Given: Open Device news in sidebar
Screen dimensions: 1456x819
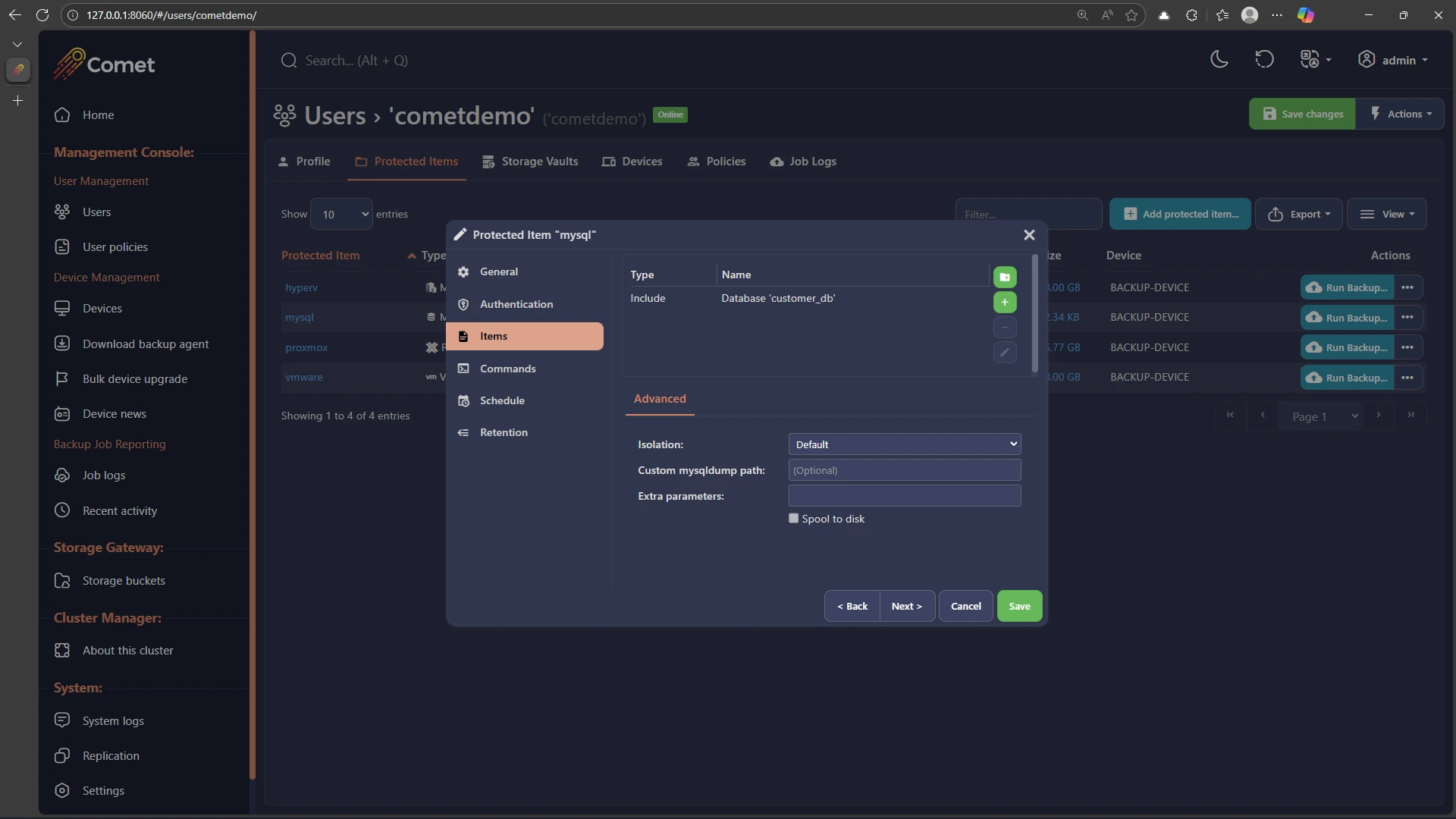Looking at the screenshot, I should pyautogui.click(x=115, y=414).
